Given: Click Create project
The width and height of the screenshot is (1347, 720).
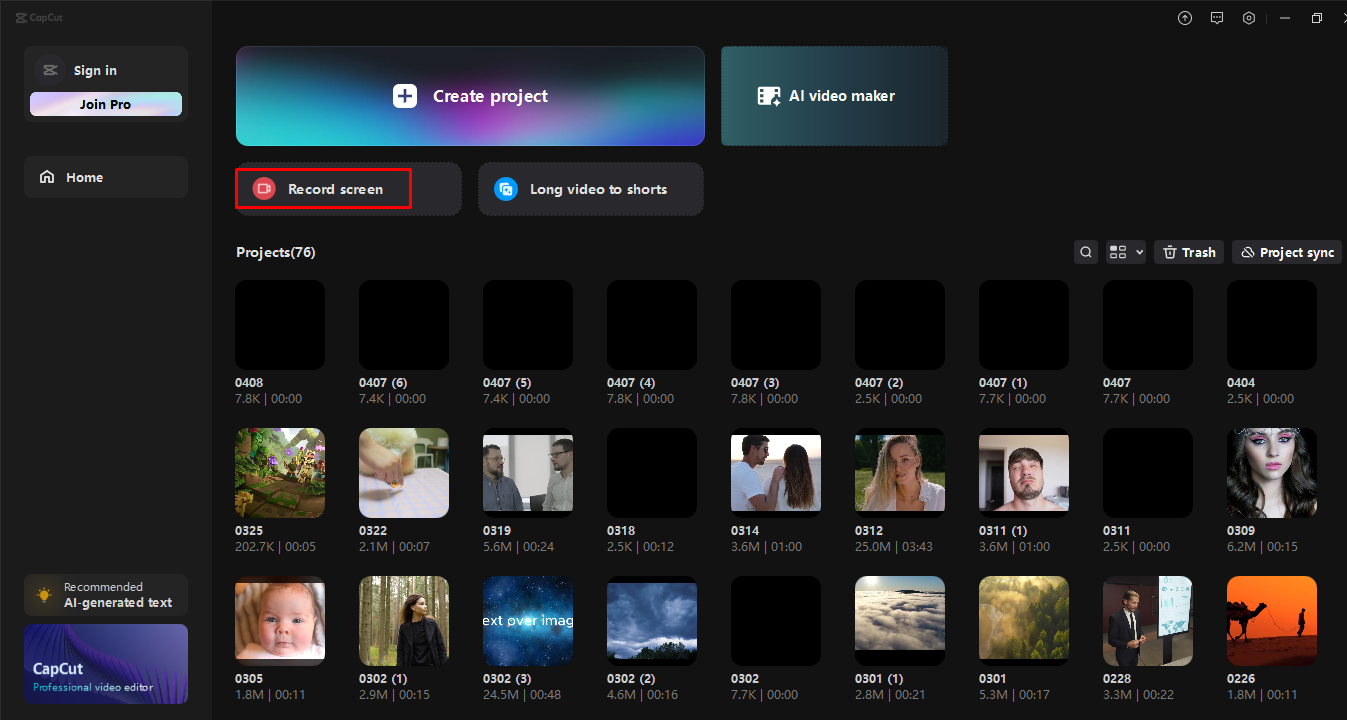Looking at the screenshot, I should pyautogui.click(x=470, y=95).
